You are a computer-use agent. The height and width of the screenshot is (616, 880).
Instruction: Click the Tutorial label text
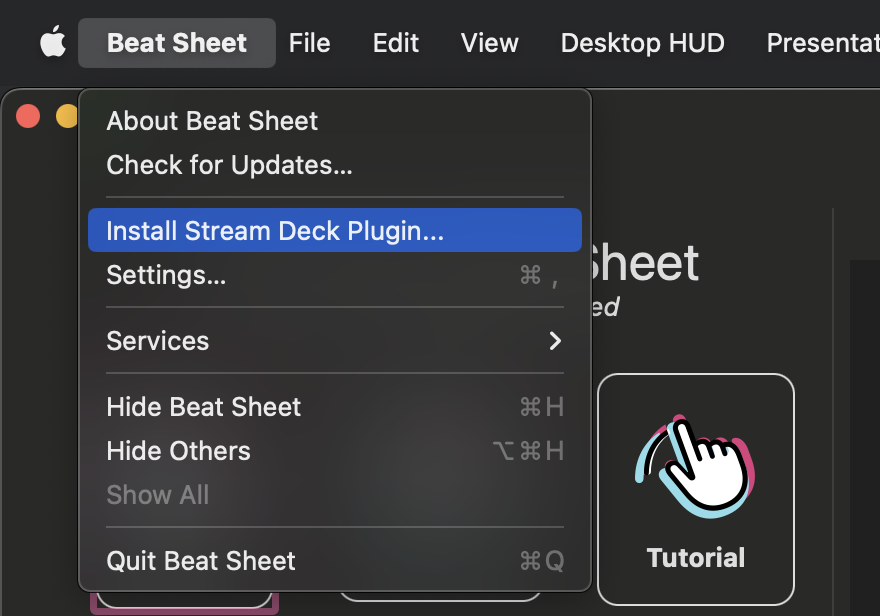[x=696, y=558]
